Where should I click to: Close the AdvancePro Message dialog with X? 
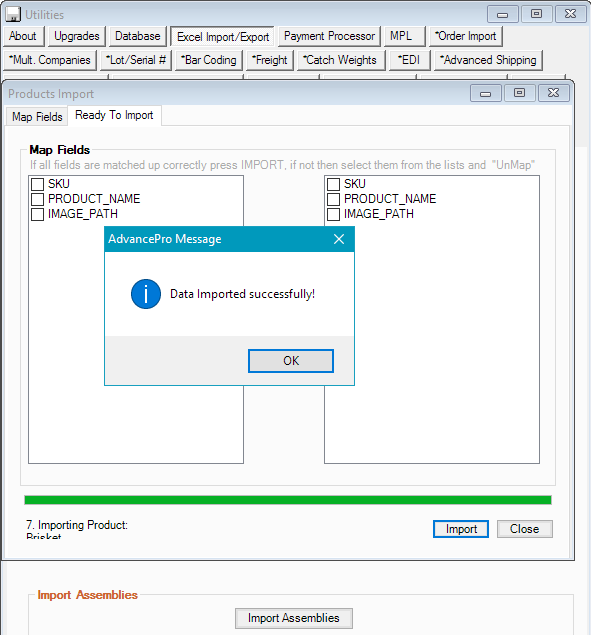[339, 239]
